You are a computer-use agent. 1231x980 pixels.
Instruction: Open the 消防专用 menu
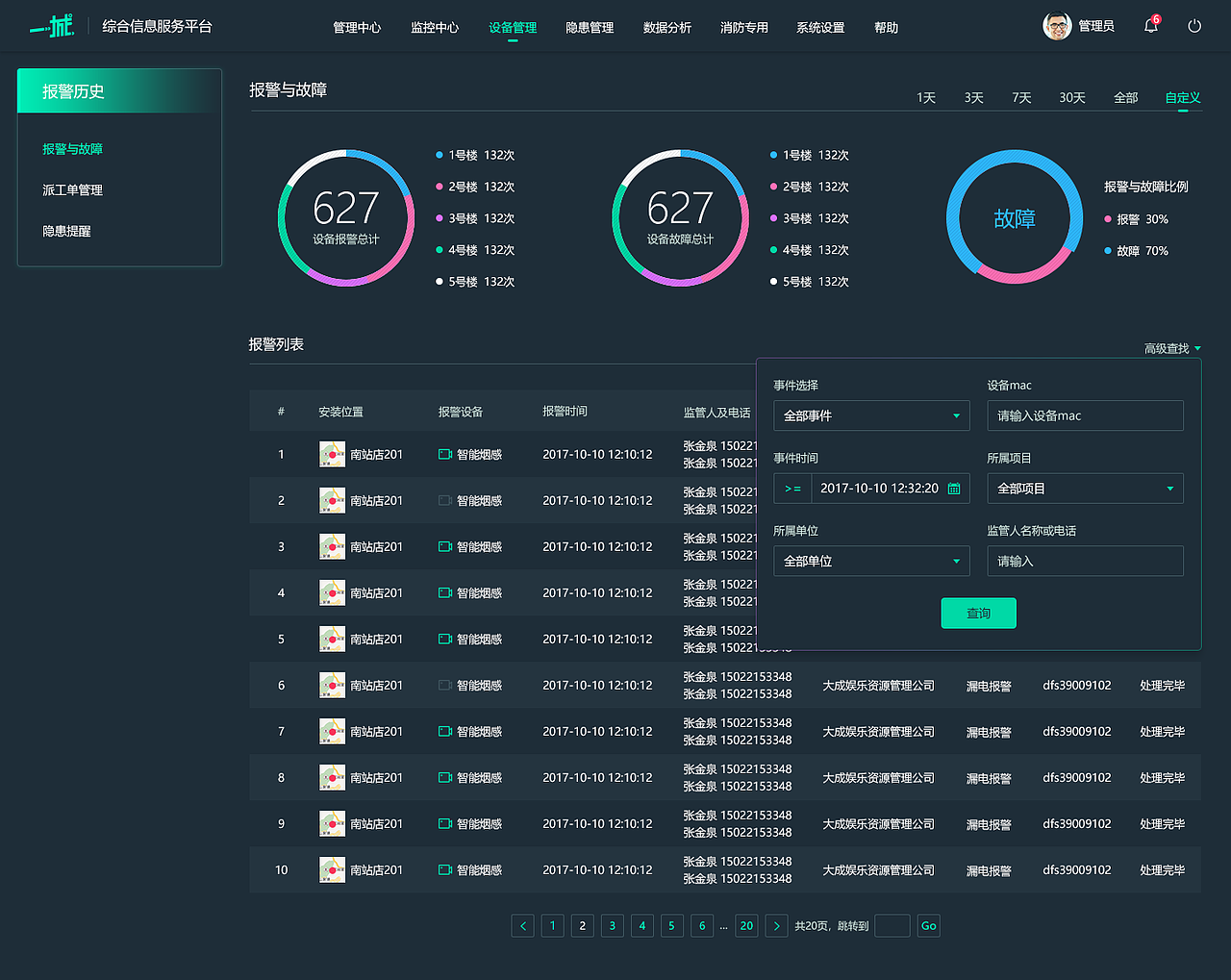(743, 27)
